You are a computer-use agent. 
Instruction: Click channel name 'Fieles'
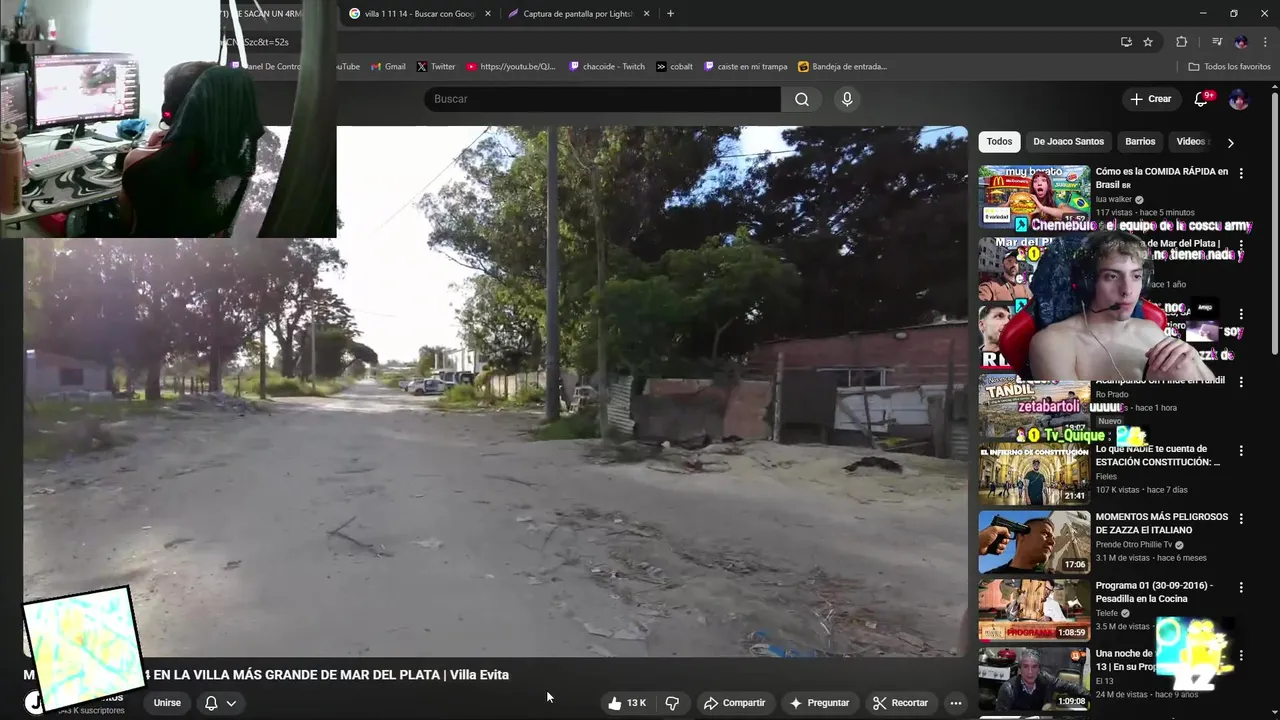(1106, 477)
